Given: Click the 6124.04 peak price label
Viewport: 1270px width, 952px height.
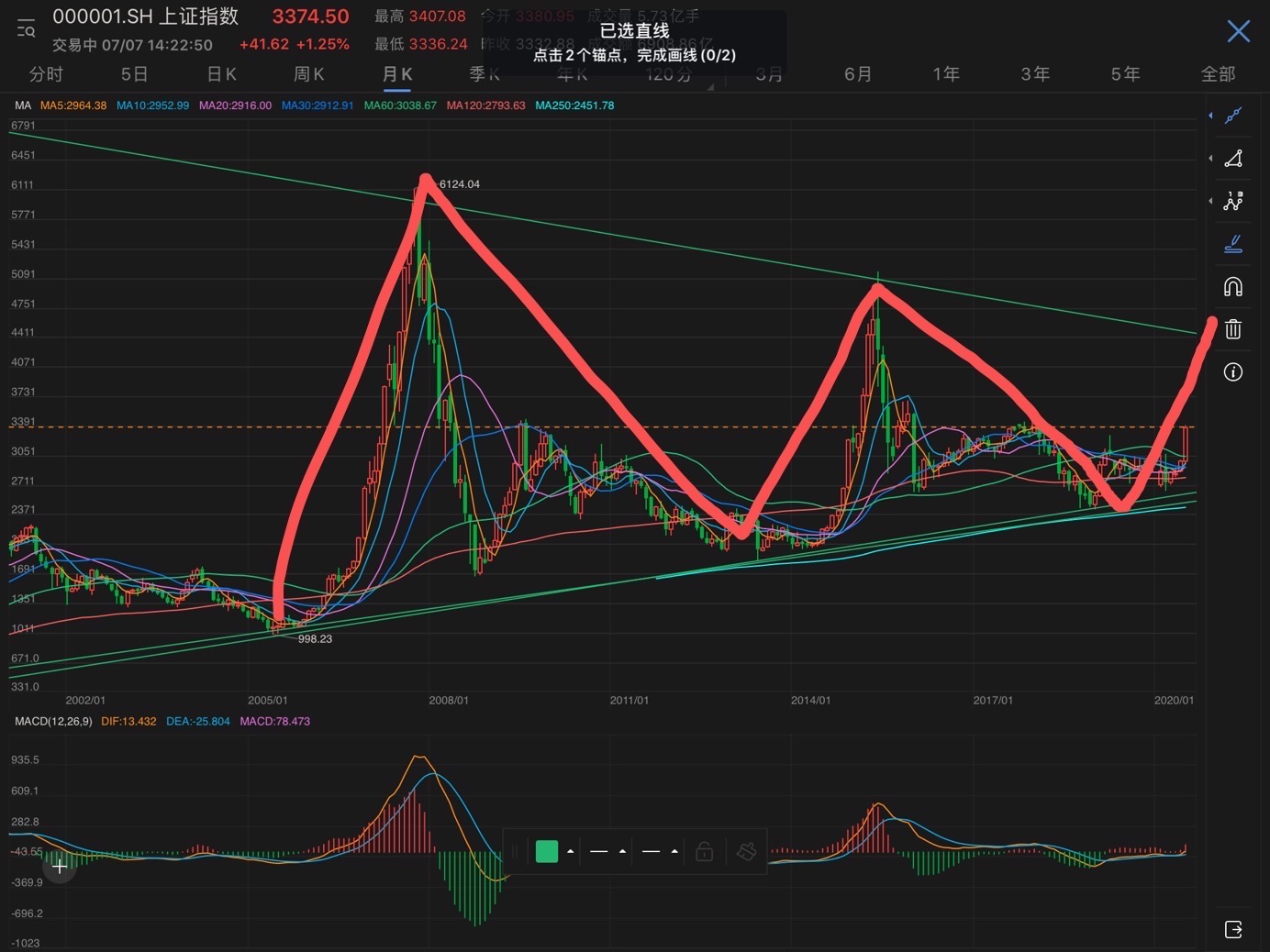Looking at the screenshot, I should (460, 184).
